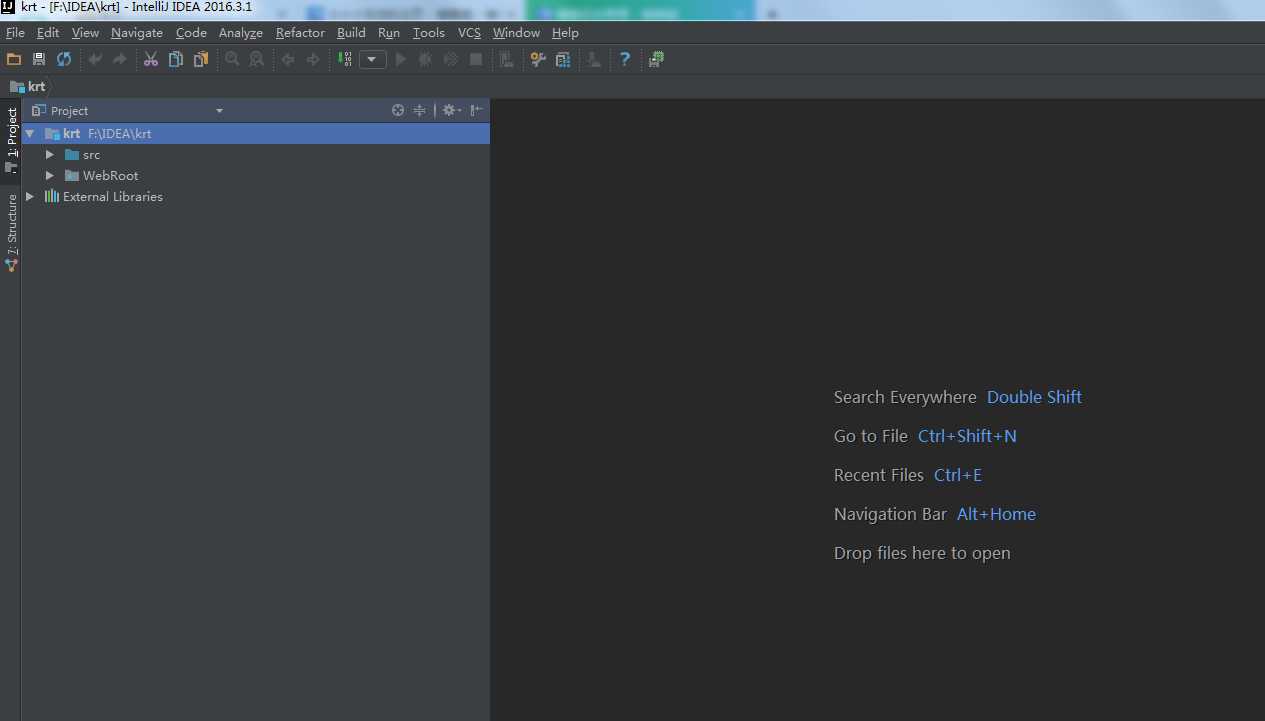Open the Project Structure icon
Image resolution: width=1265 pixels, height=721 pixels.
pos(563,59)
